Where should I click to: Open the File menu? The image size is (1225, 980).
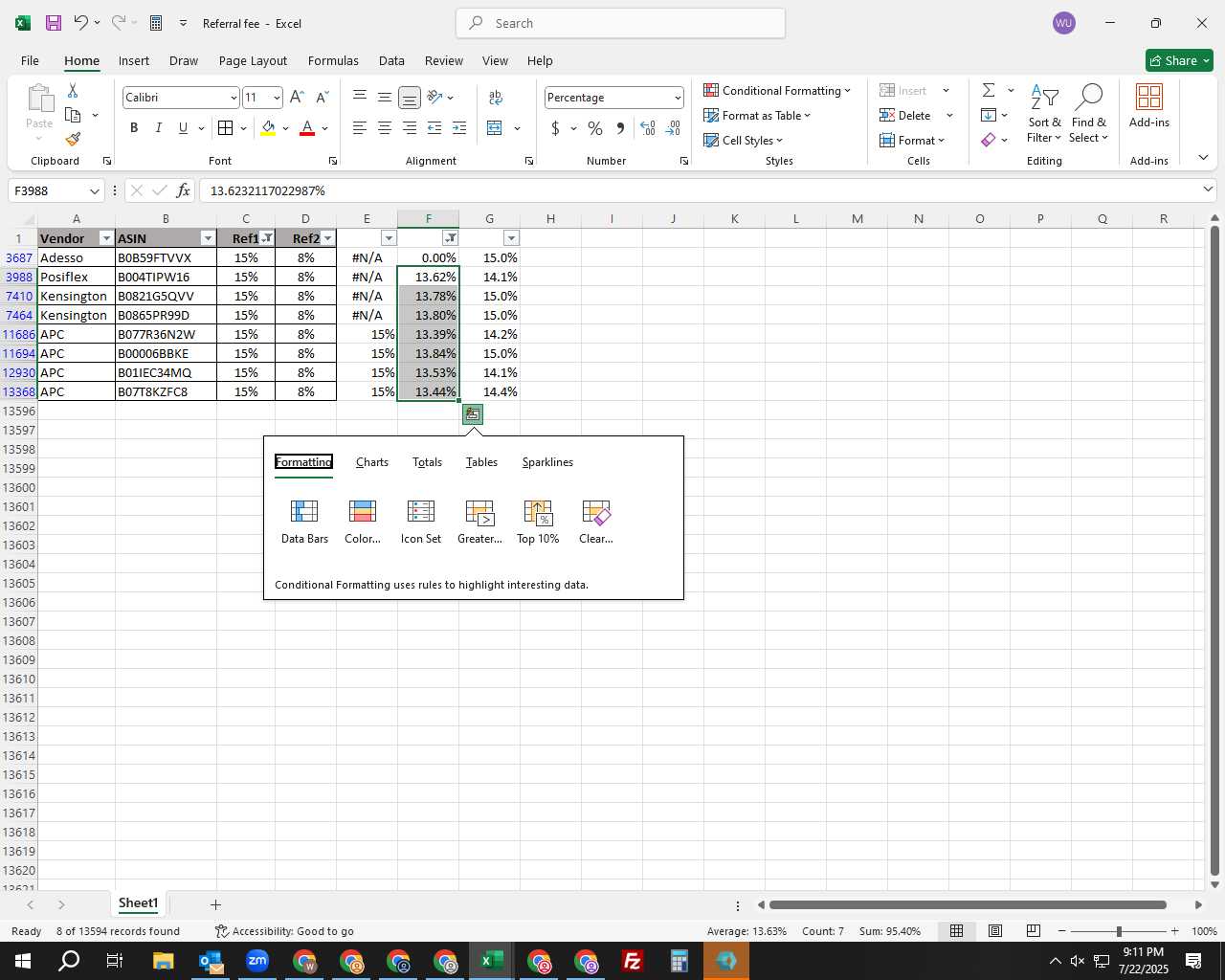pyautogui.click(x=30, y=60)
